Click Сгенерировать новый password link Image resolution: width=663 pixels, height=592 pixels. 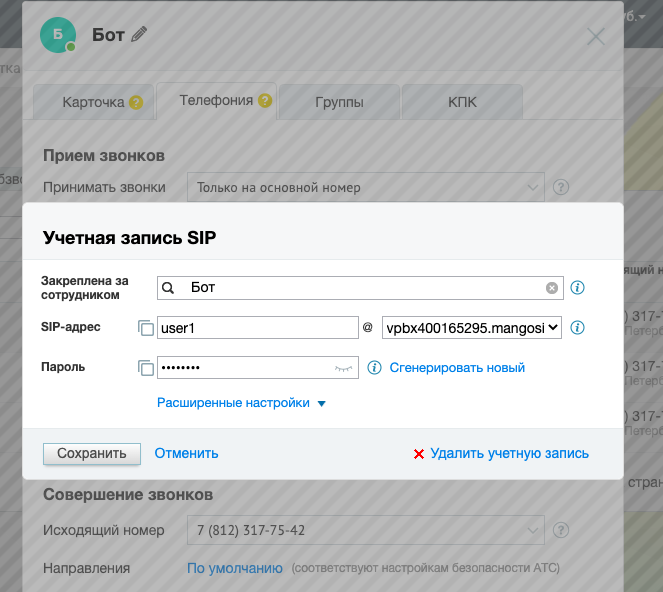click(x=457, y=368)
